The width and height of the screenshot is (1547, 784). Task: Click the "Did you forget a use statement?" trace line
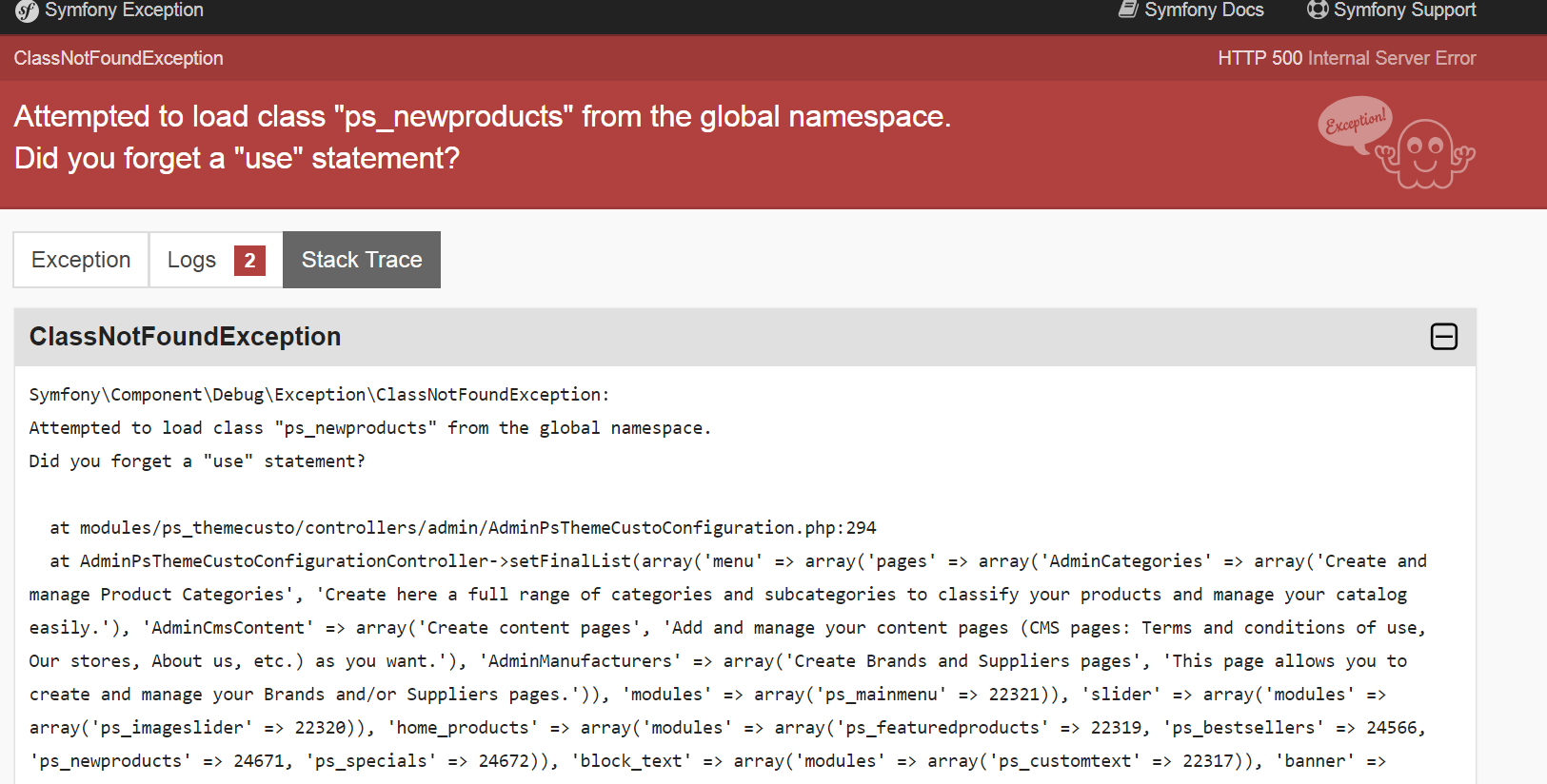tap(197, 461)
